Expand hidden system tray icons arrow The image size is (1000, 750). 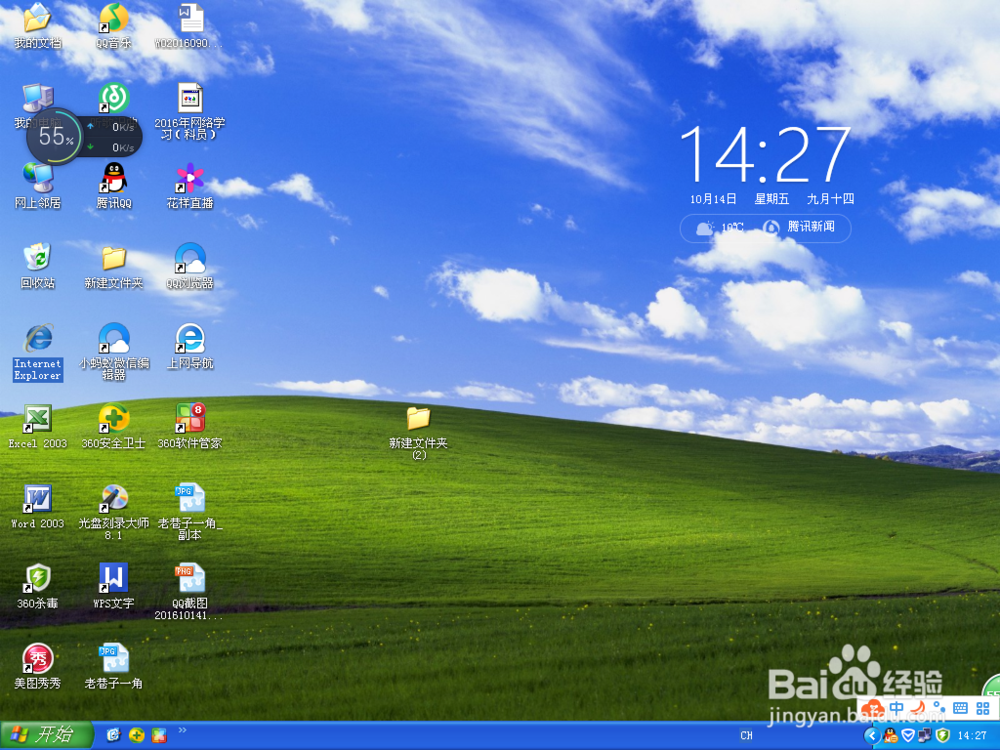[871, 736]
